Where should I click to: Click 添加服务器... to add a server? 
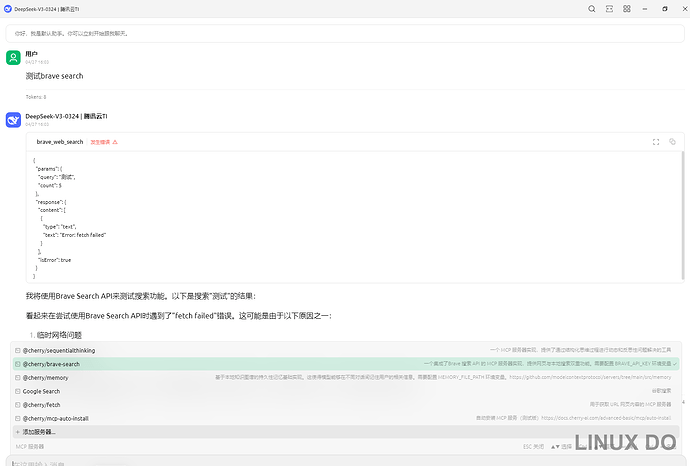(x=346, y=432)
